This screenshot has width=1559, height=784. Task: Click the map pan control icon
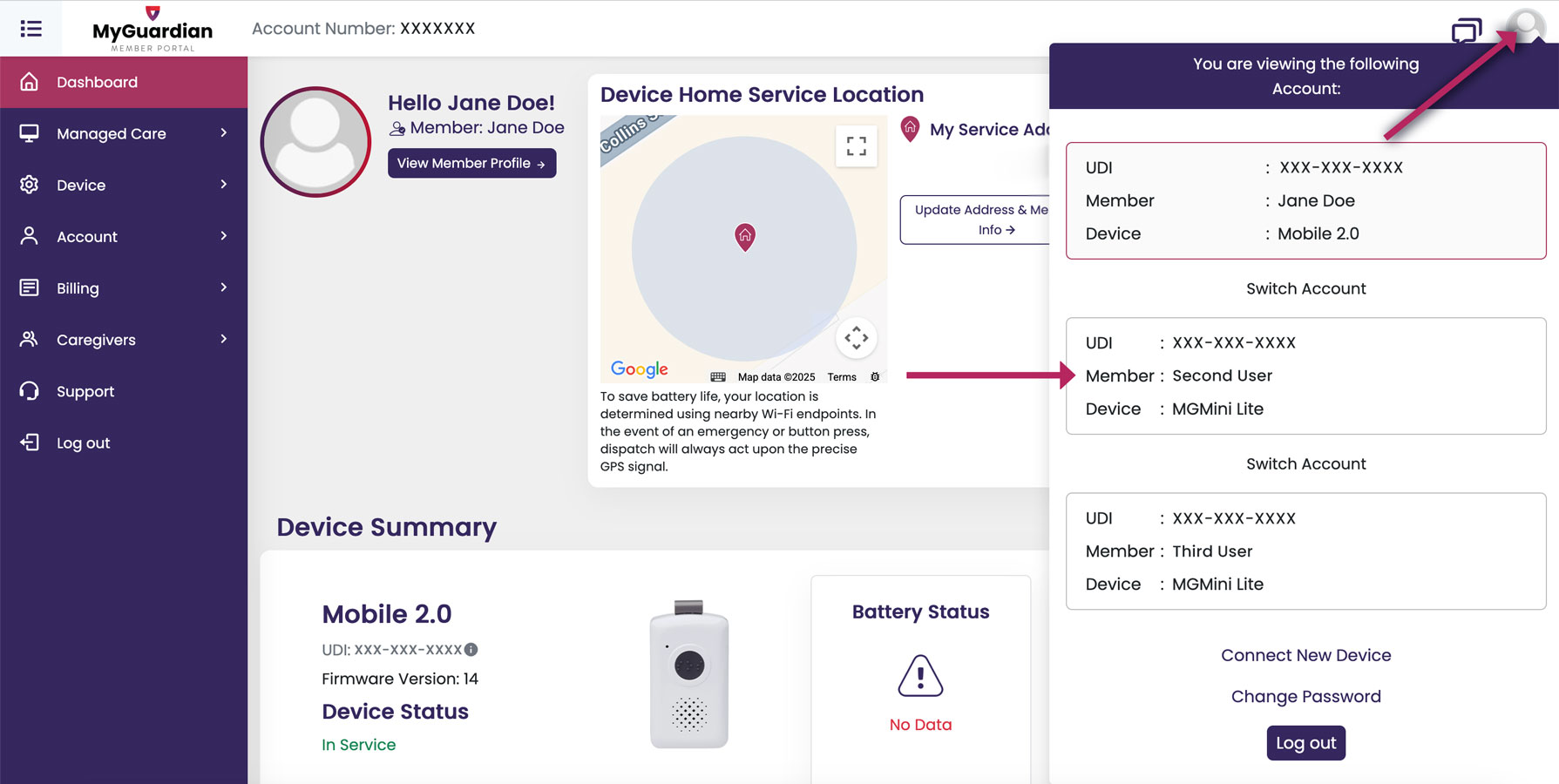856,338
